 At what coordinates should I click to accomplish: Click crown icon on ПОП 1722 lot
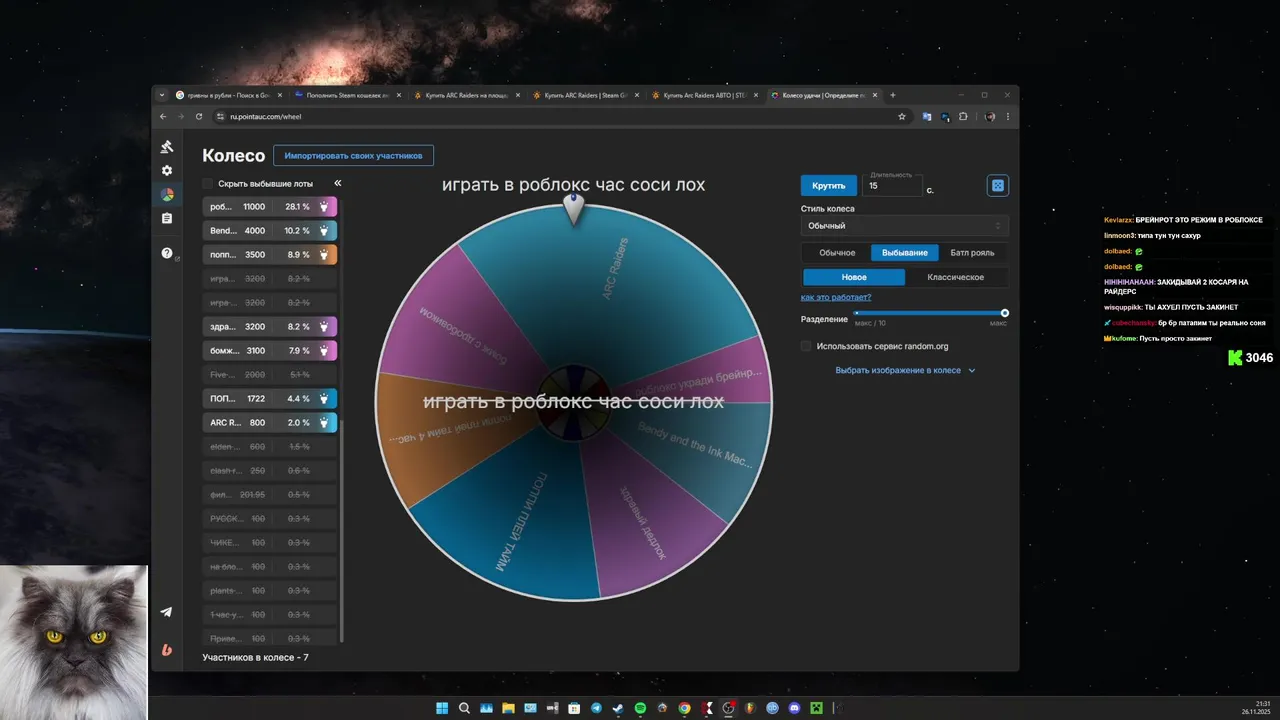tap(324, 399)
